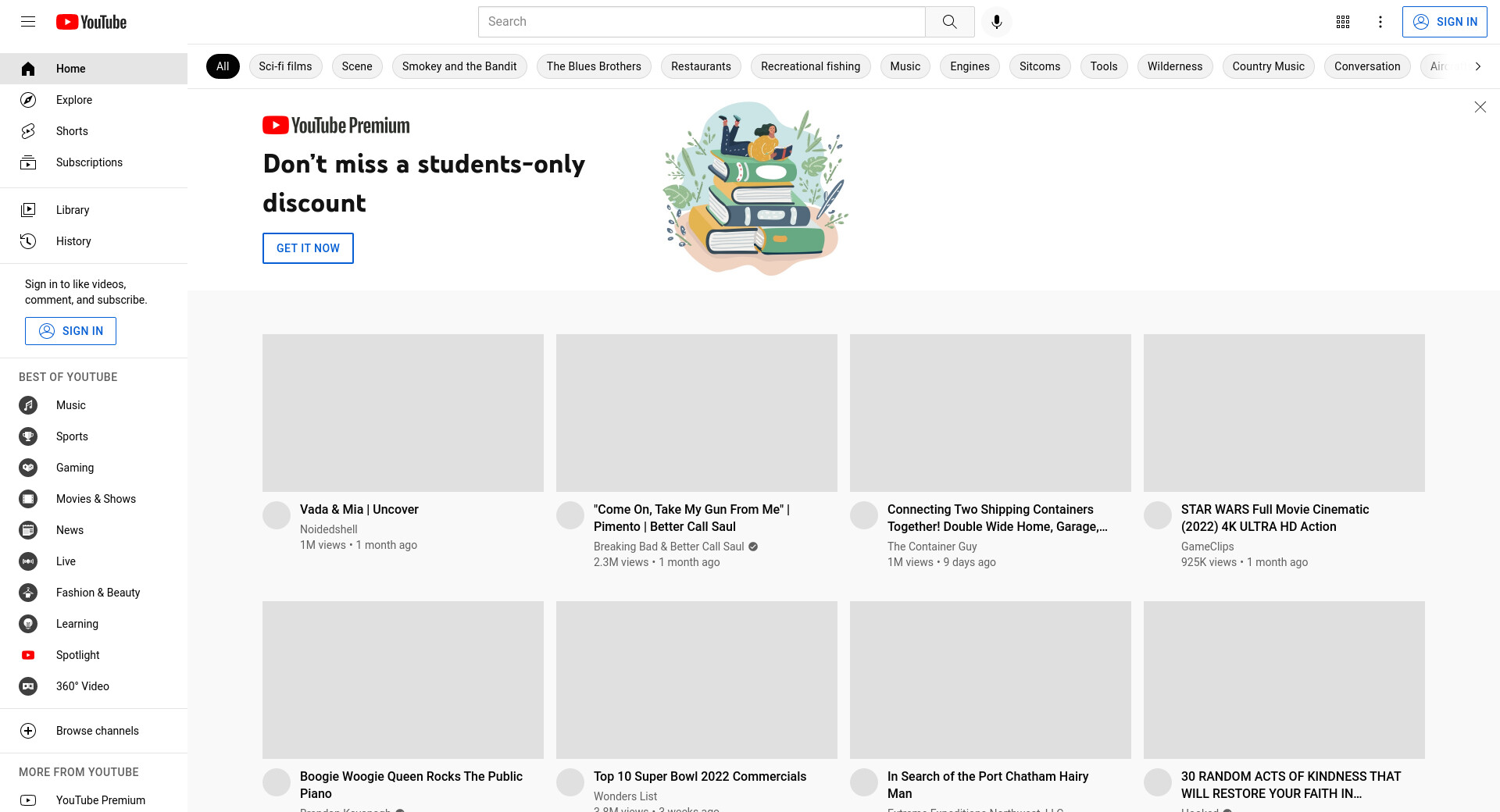Viewport: 1500px width, 812px height.
Task: Click the Fashion & Beauty icon
Action: click(28, 593)
